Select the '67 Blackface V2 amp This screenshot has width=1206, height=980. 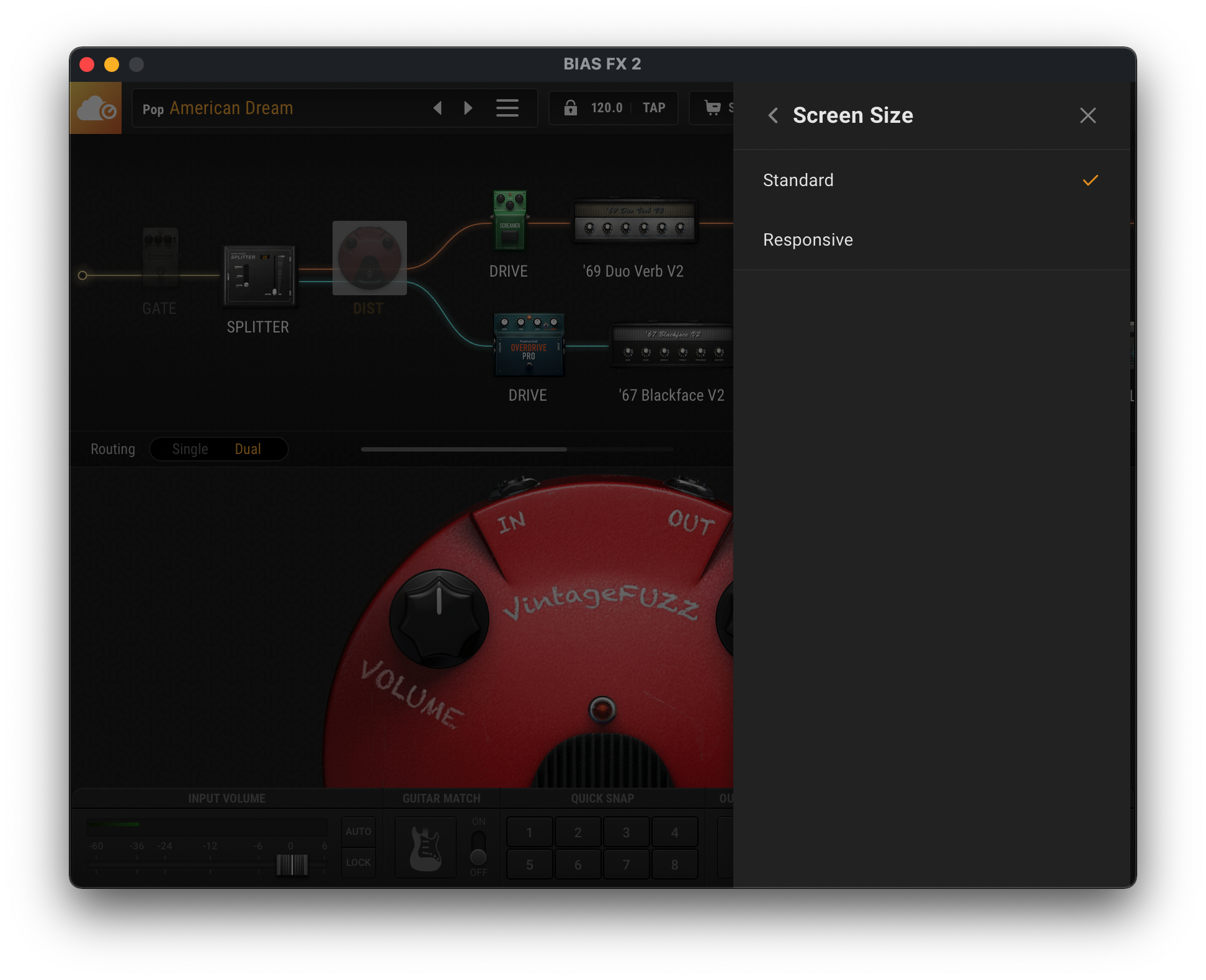[x=672, y=345]
